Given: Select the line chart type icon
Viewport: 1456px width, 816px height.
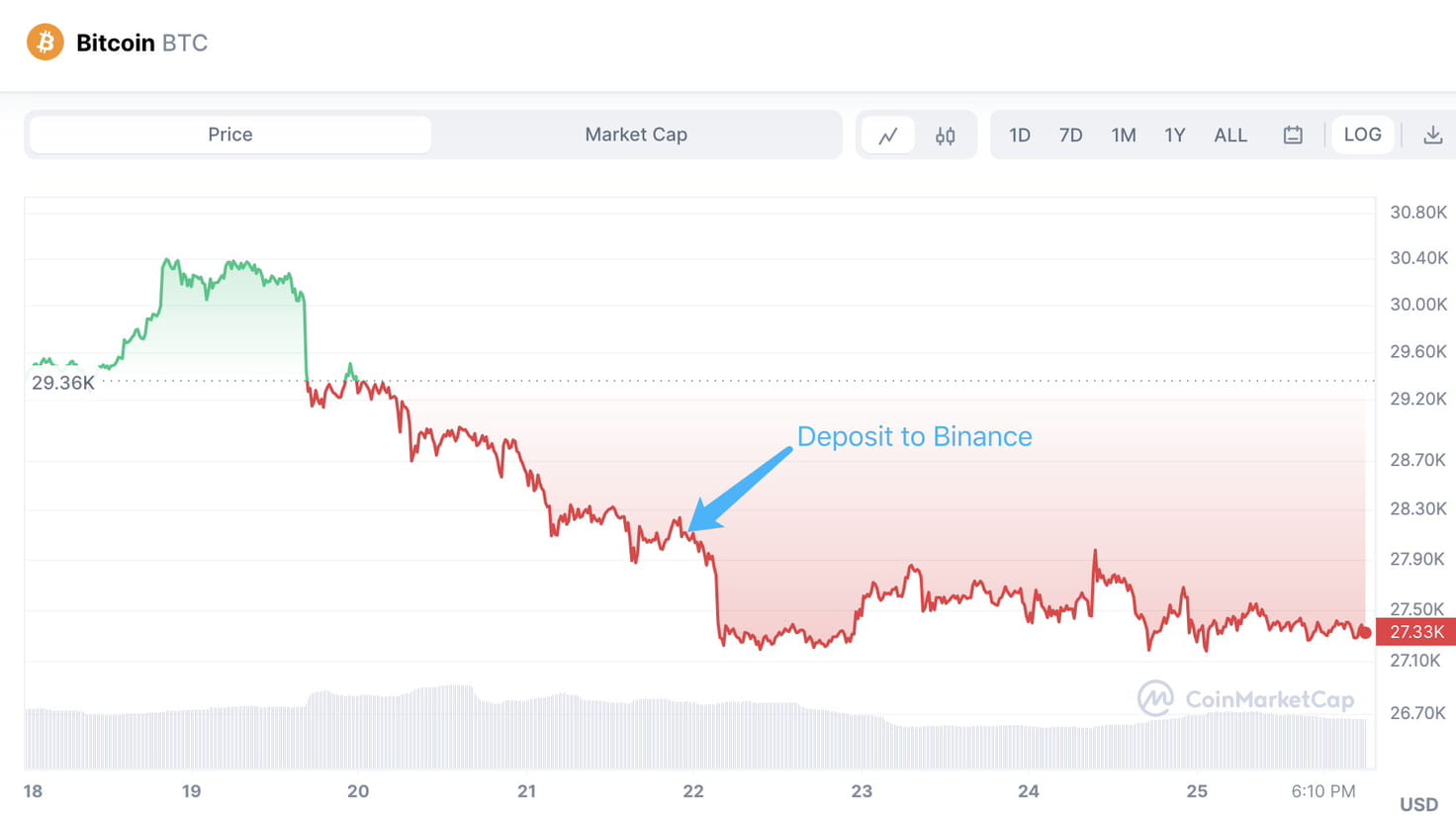Looking at the screenshot, I should click(x=887, y=135).
